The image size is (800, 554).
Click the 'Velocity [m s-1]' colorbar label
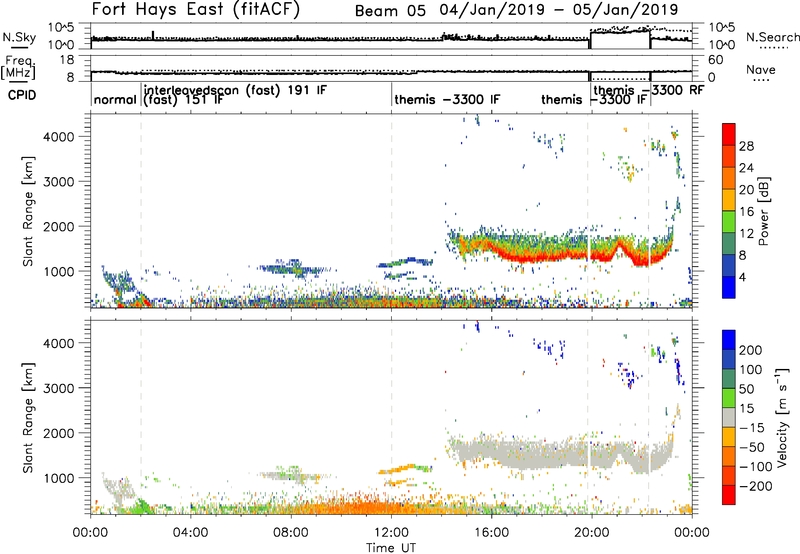[x=782, y=417]
